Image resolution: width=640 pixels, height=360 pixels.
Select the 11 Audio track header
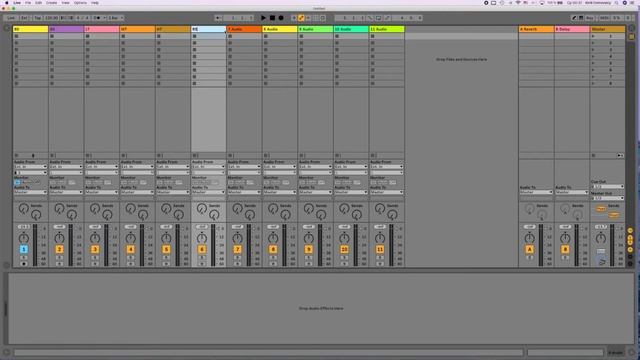[387, 29]
